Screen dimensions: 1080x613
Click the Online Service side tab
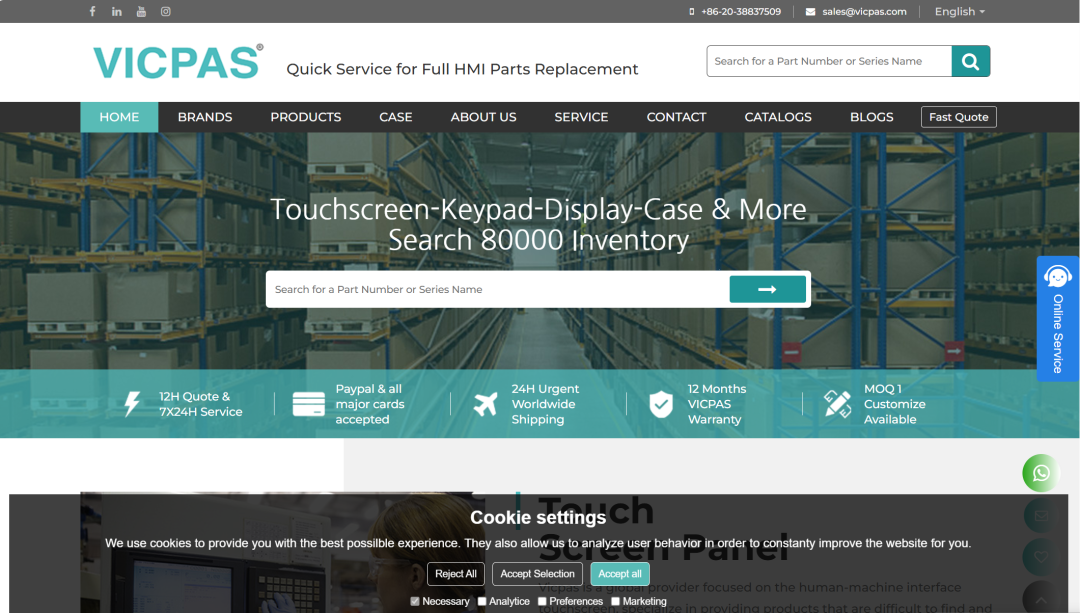point(1058,319)
